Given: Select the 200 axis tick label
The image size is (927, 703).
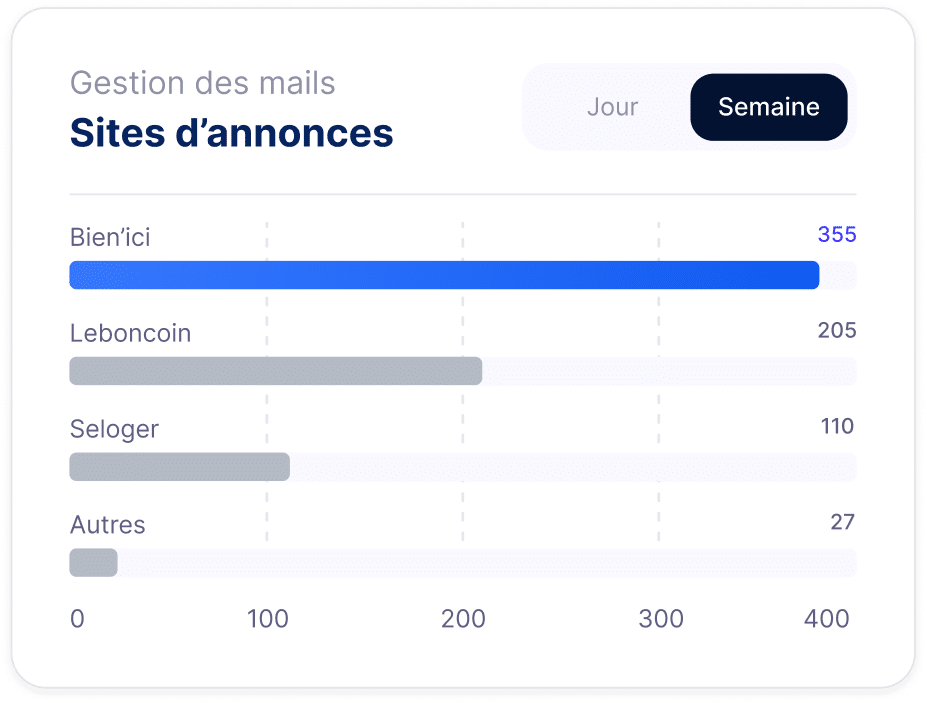Looking at the screenshot, I should [463, 619].
